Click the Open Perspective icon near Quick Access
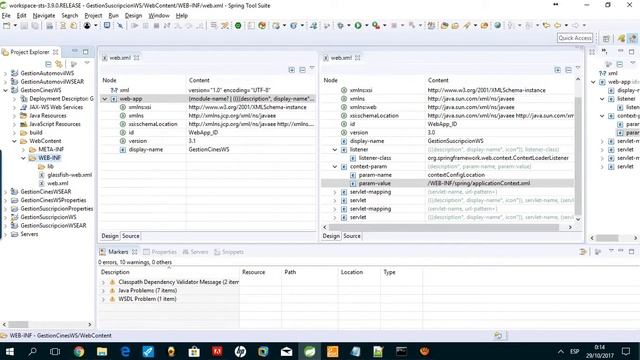The height and width of the screenshot is (360, 640). [x=607, y=38]
